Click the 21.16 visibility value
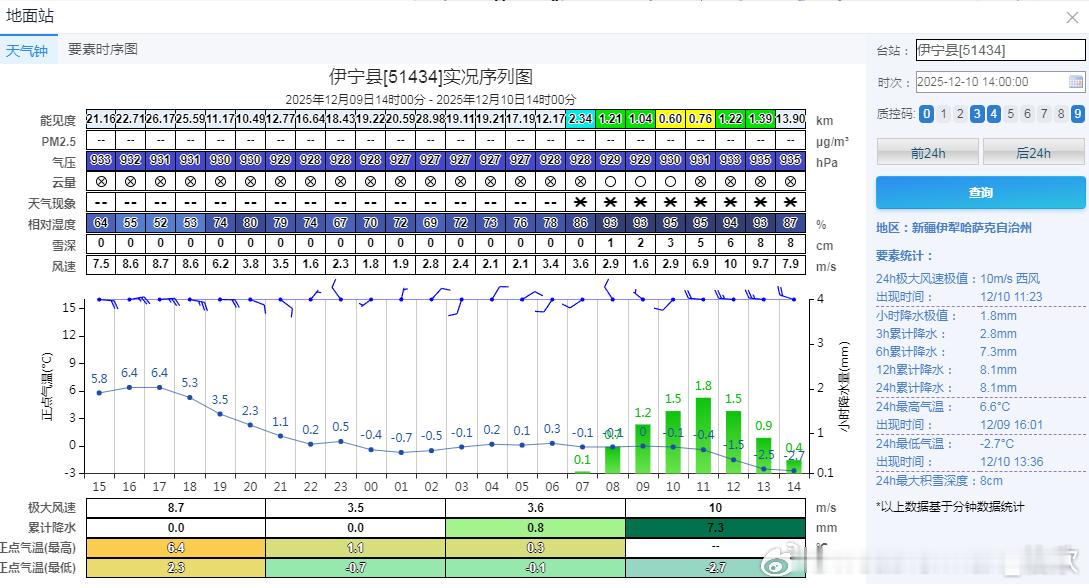Screen dimensions: 1089x588 tap(101, 119)
